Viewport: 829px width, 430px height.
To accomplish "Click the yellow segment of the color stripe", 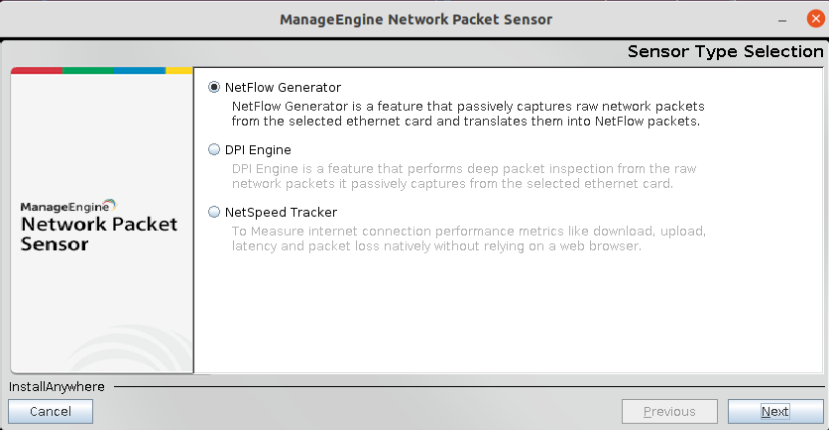I will point(178,71).
